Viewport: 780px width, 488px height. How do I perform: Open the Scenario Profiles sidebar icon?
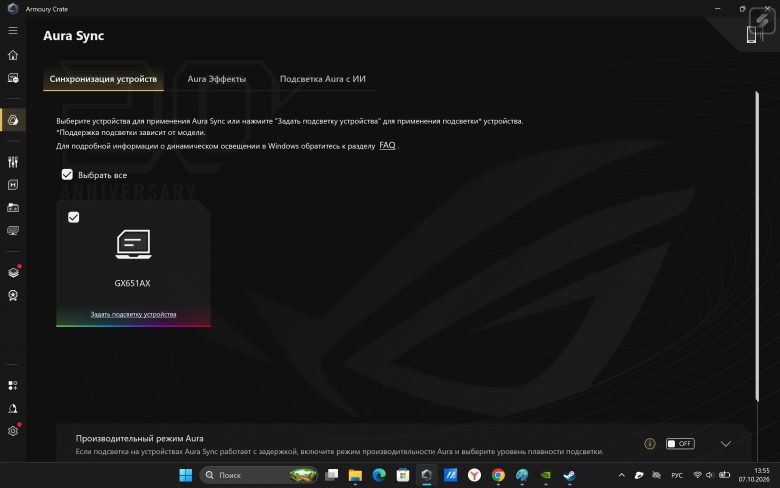[x=13, y=185]
